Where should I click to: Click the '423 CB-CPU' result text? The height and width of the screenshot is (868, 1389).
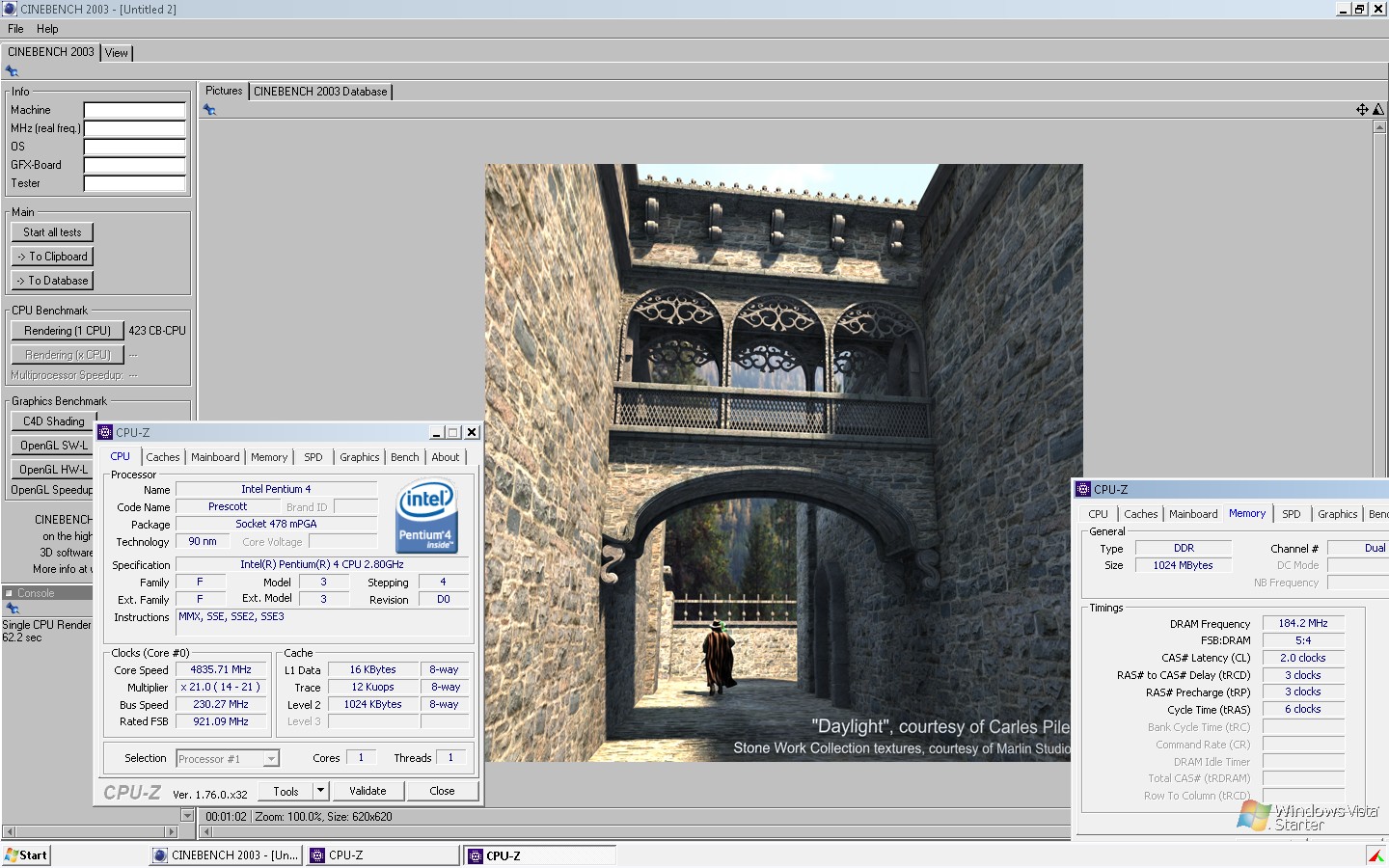click(x=157, y=330)
